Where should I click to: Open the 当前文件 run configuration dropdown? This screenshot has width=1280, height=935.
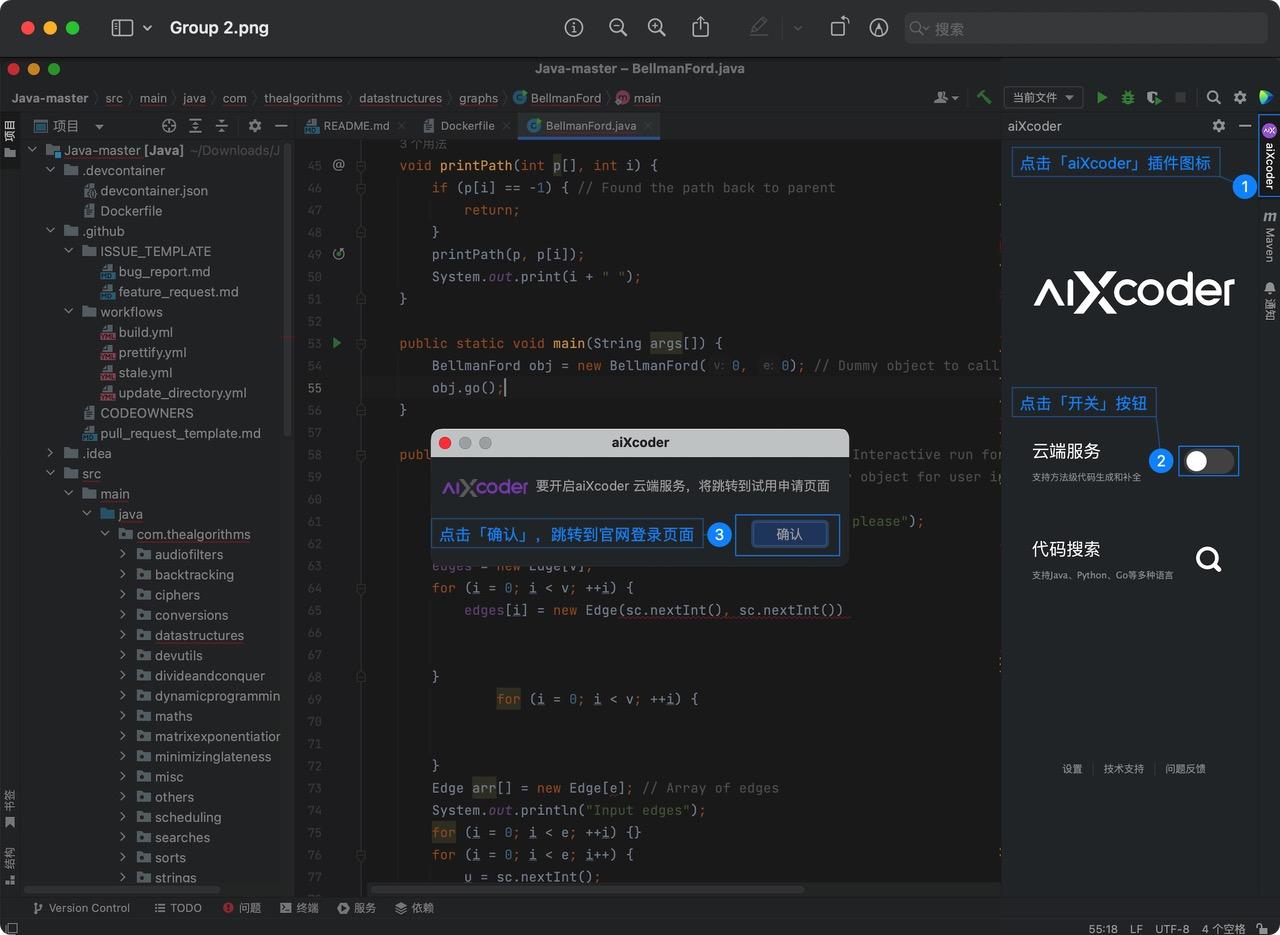(1042, 97)
